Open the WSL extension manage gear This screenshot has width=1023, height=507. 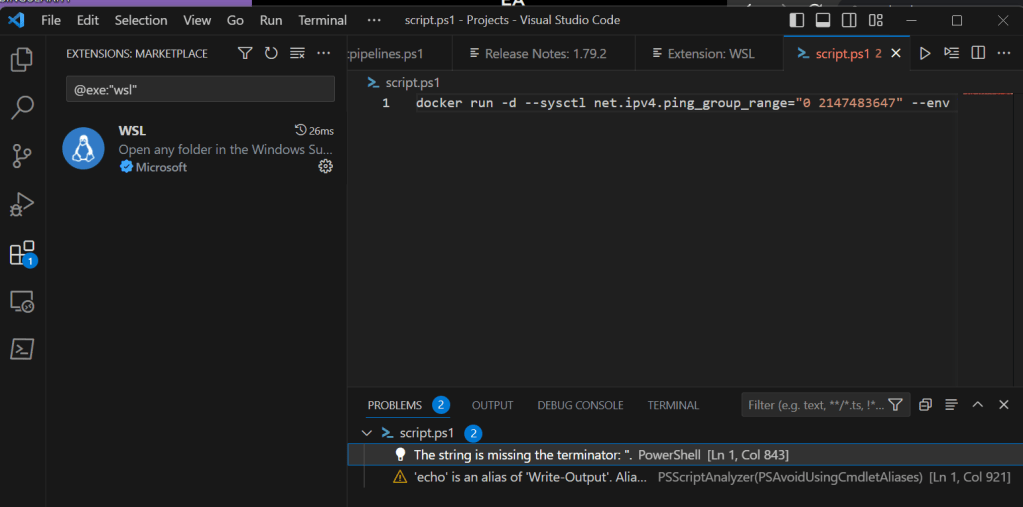[x=326, y=167]
